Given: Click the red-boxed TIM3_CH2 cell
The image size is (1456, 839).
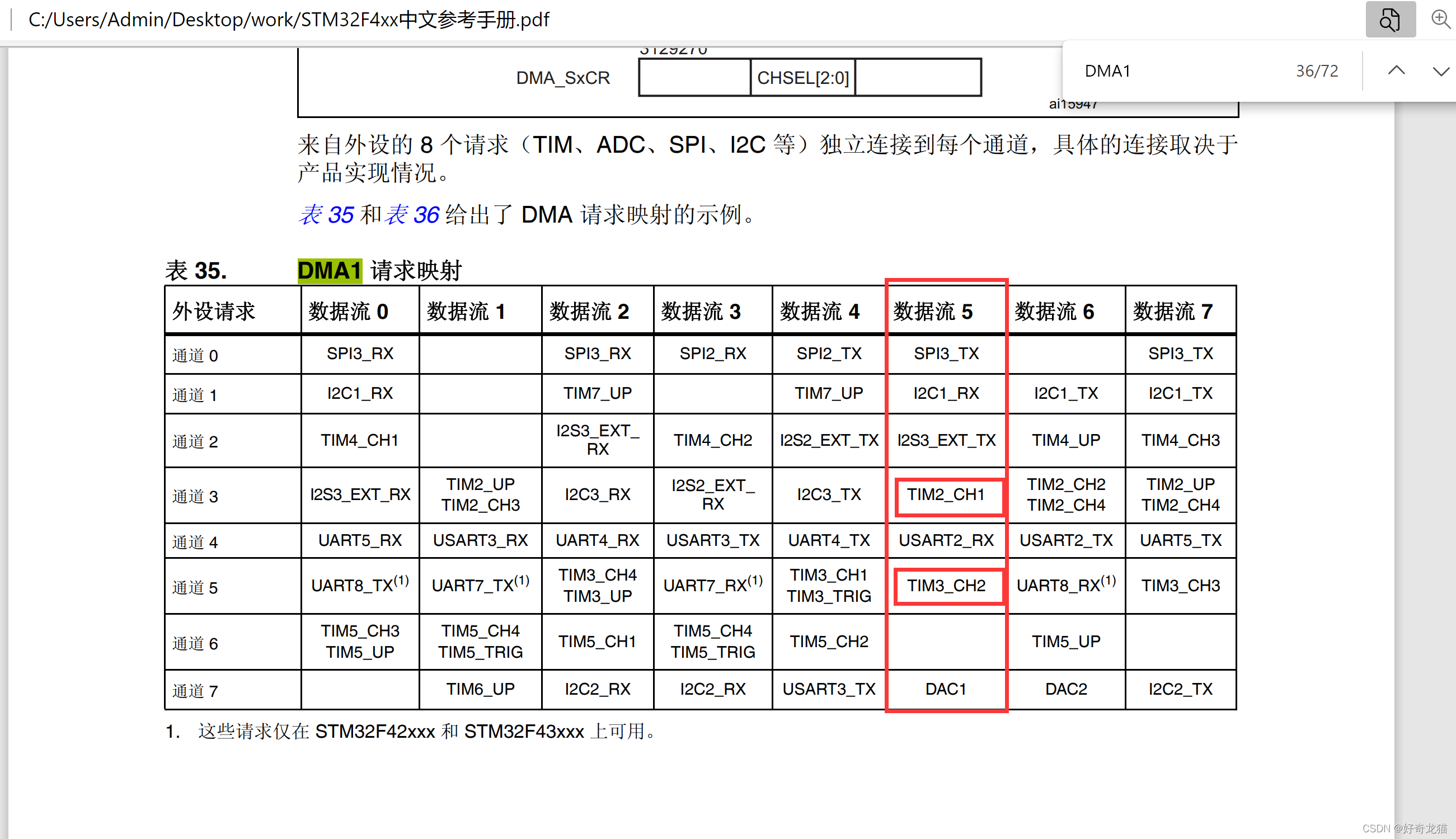Looking at the screenshot, I should click(946, 586).
